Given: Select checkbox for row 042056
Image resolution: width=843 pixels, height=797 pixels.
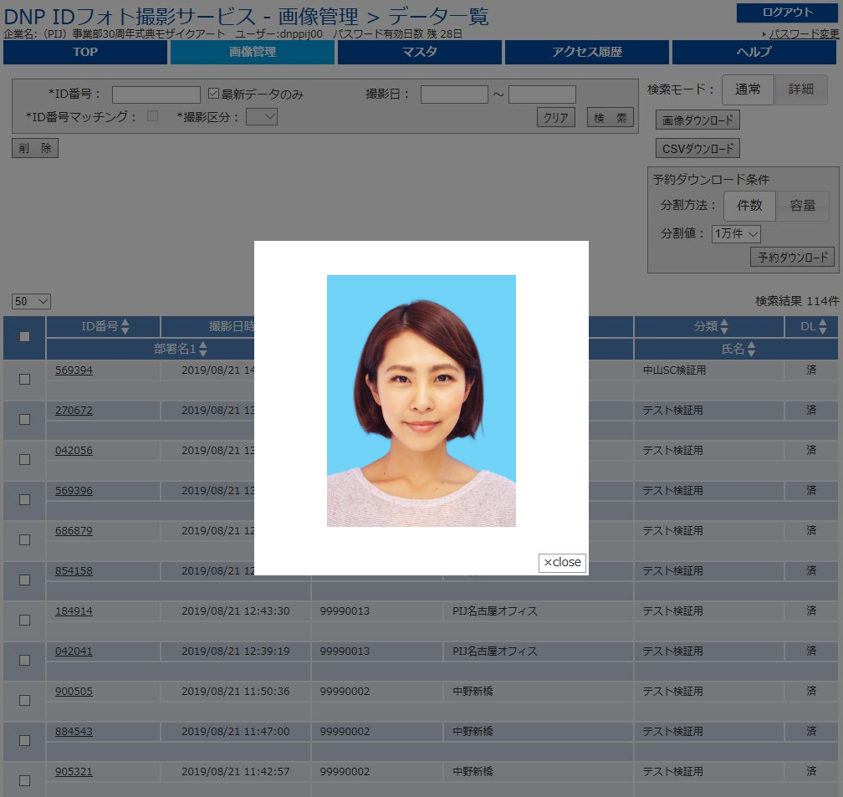Looking at the screenshot, I should click(24, 459).
